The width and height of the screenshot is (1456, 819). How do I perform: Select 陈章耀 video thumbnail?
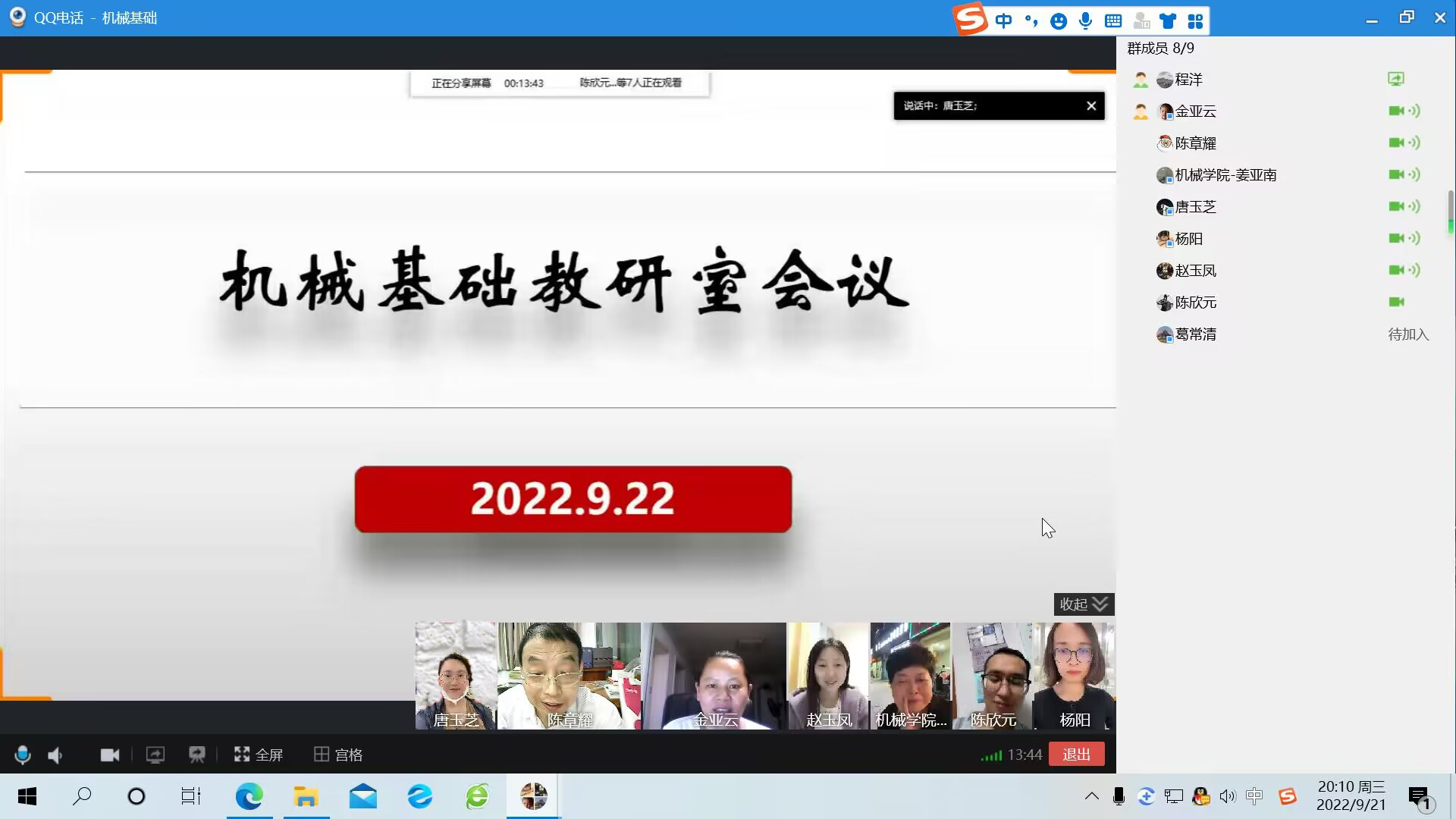tap(570, 676)
